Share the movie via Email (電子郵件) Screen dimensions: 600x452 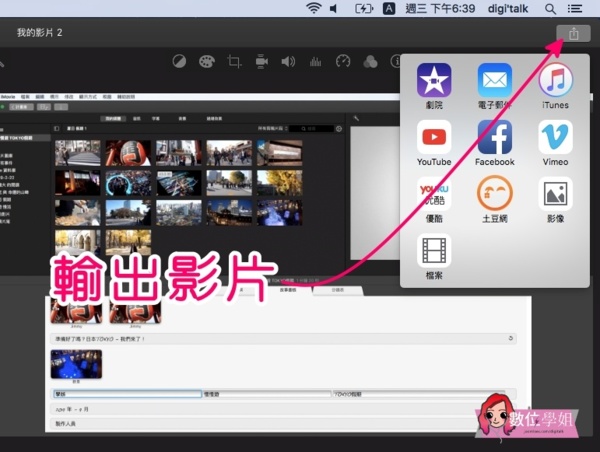[494, 80]
